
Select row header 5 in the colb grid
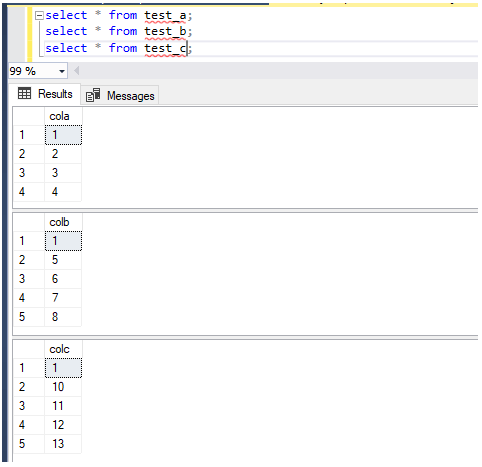point(29,317)
